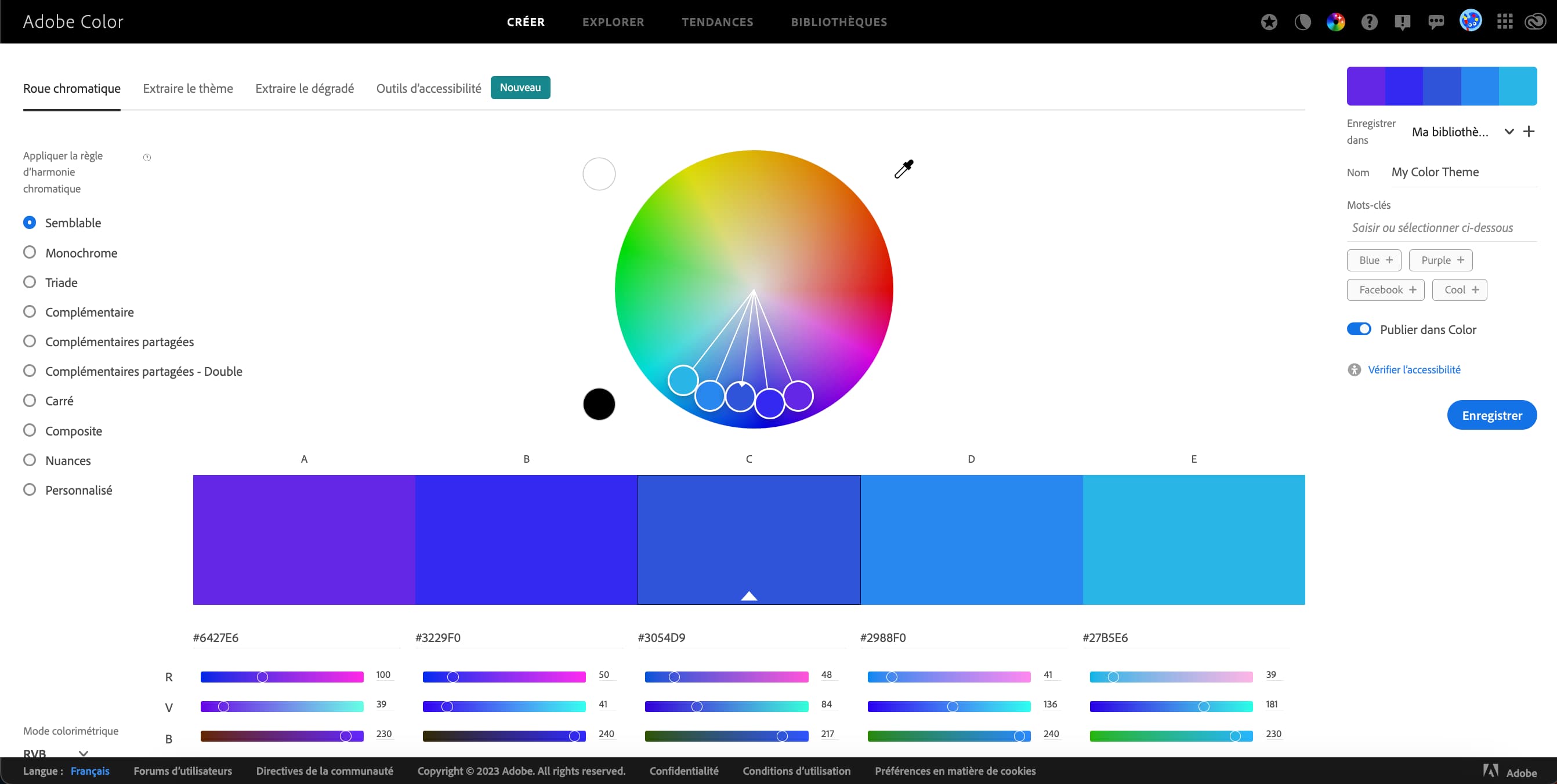Select the cyan color swatch E

tap(1194, 539)
